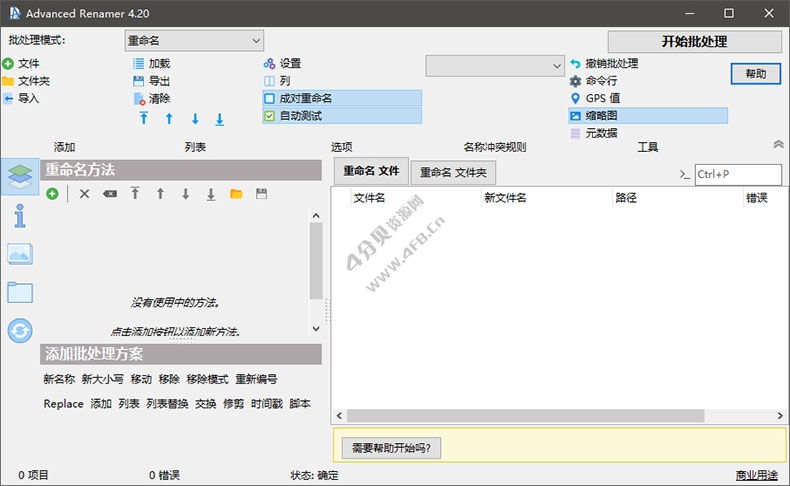Open command line (命令行) tool
The image size is (790, 486).
[575, 81]
